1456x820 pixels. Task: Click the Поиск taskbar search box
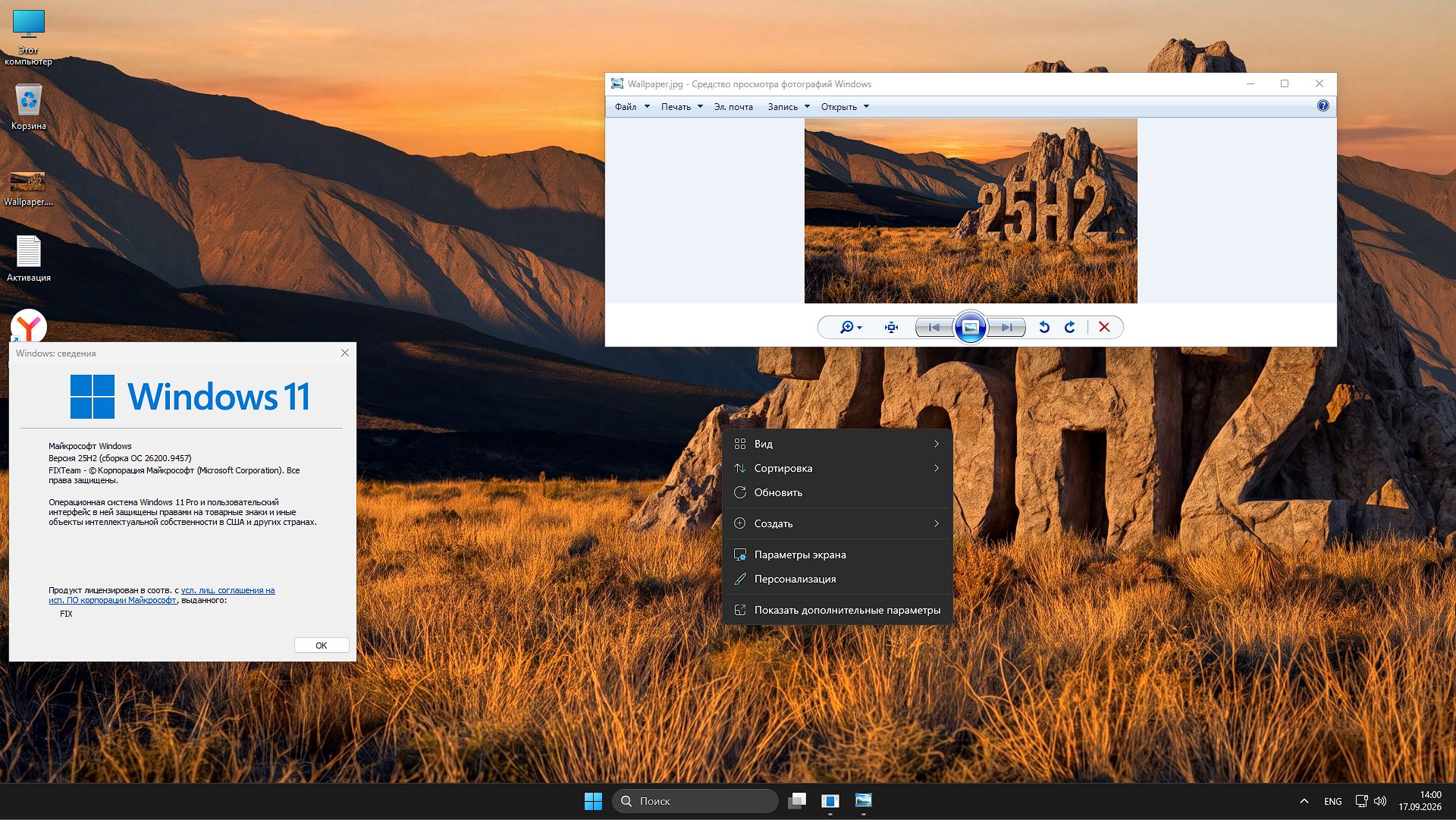(x=695, y=801)
